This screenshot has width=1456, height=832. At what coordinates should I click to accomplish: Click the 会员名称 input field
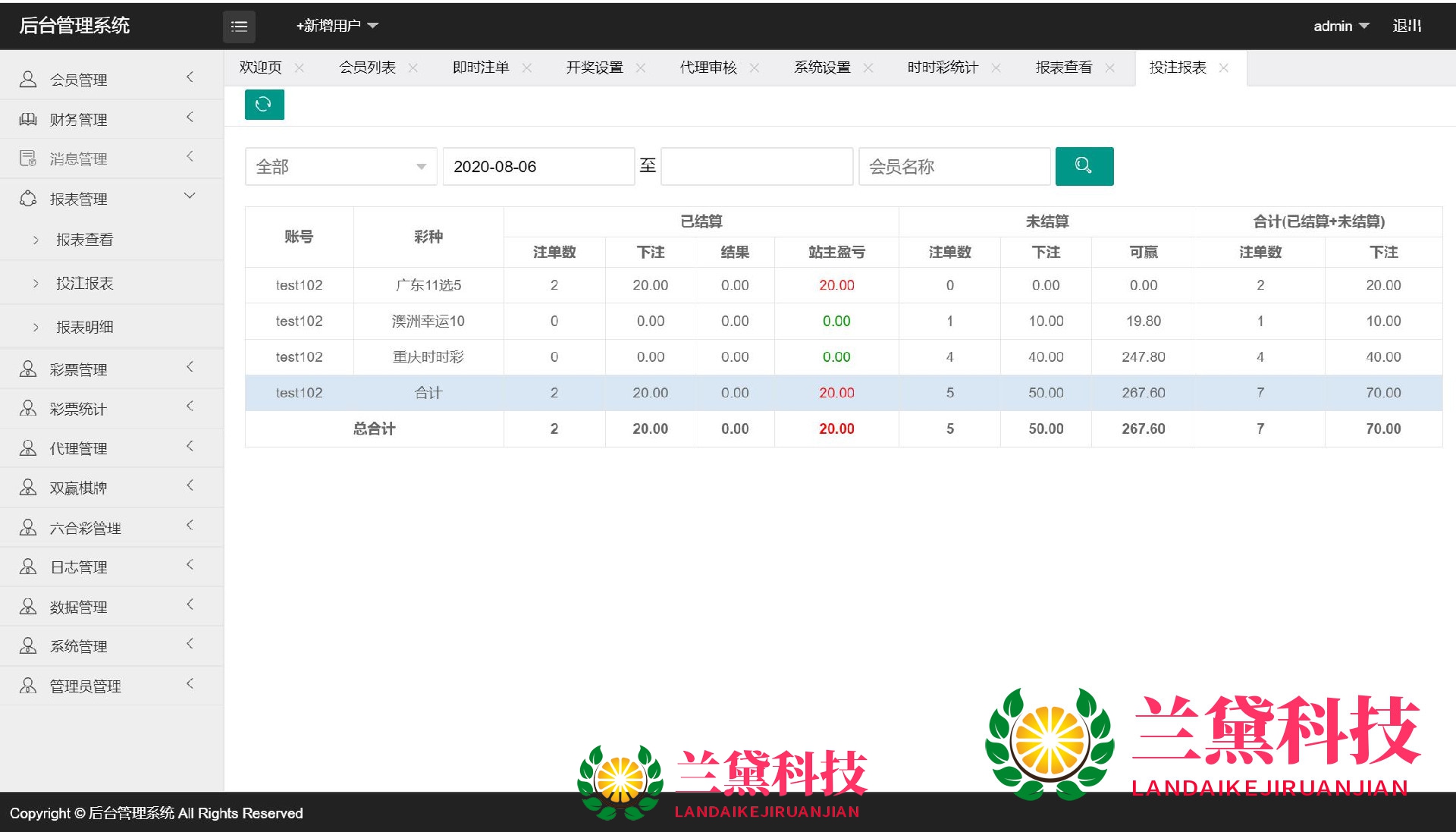point(954,167)
